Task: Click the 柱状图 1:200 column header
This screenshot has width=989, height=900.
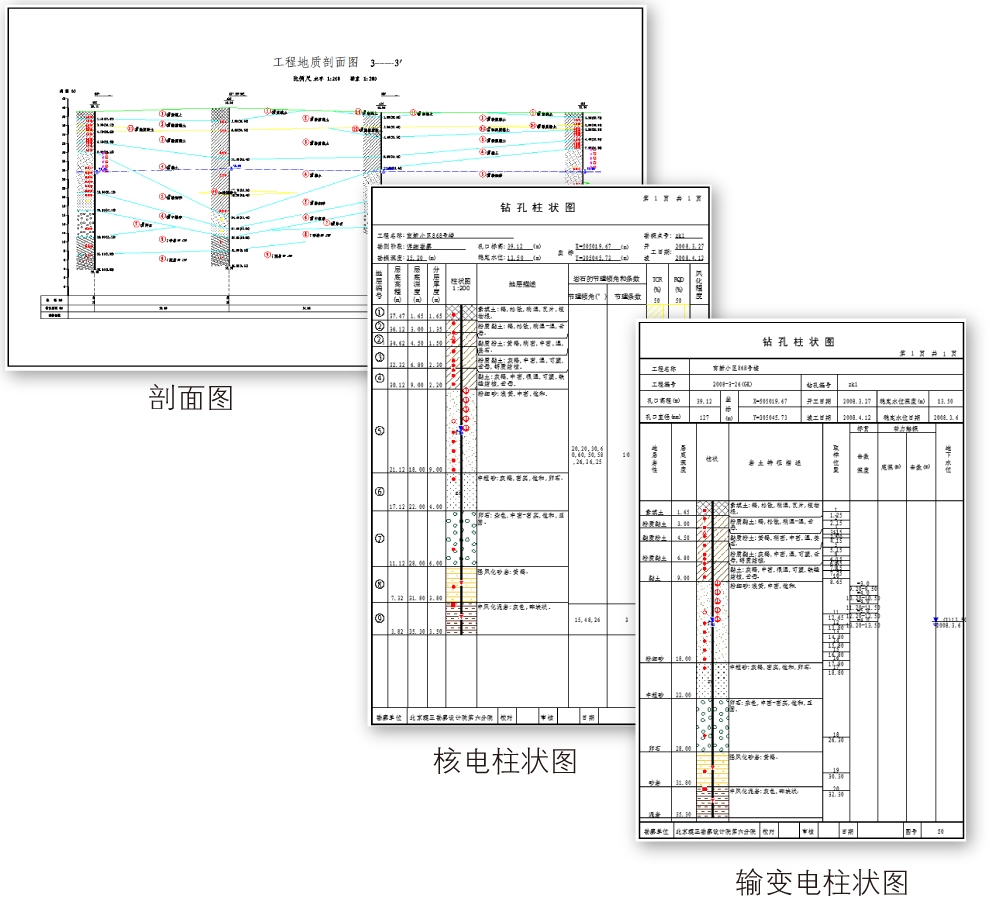Action: (460, 285)
